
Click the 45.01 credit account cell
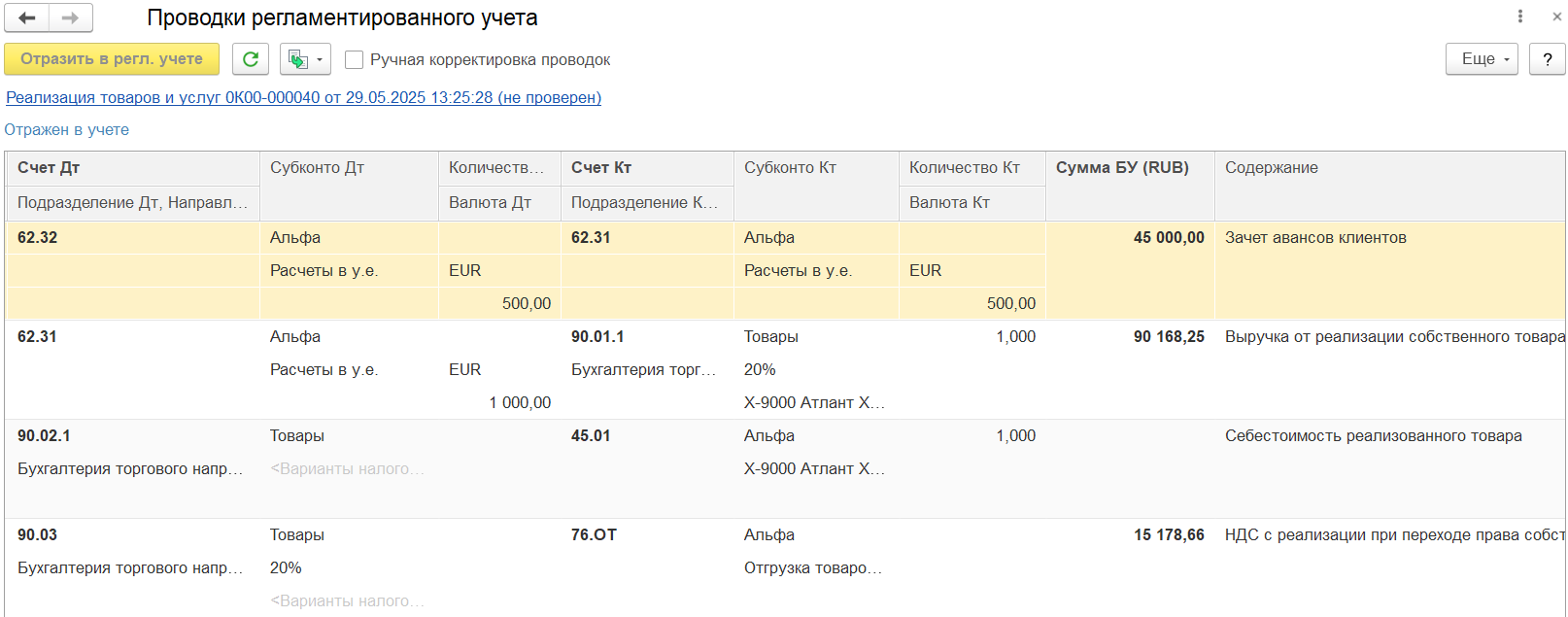591,435
